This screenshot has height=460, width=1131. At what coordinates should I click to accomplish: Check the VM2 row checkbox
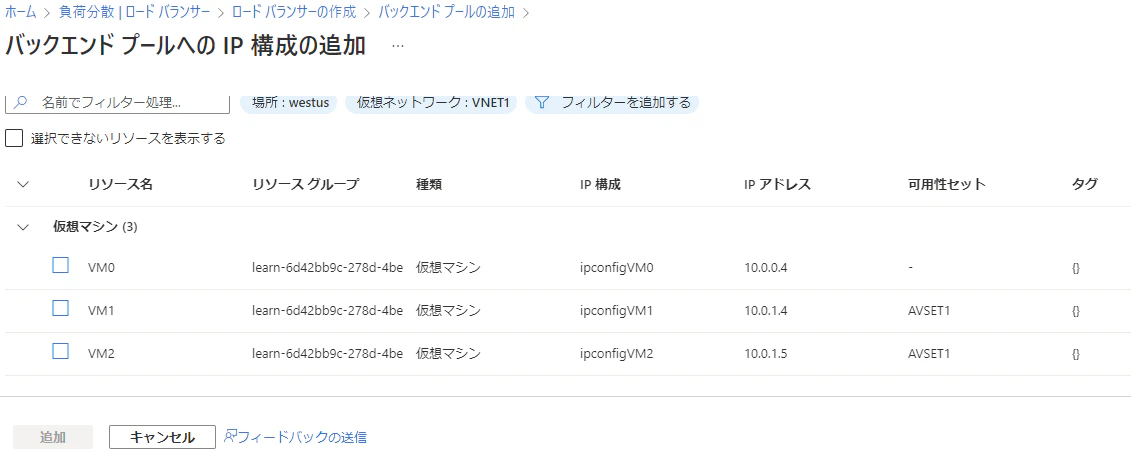click(x=61, y=352)
